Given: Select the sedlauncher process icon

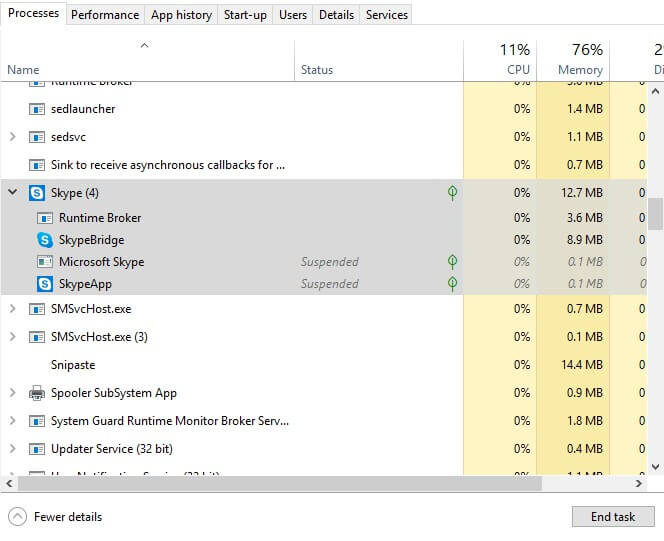Looking at the screenshot, I should tap(37, 109).
